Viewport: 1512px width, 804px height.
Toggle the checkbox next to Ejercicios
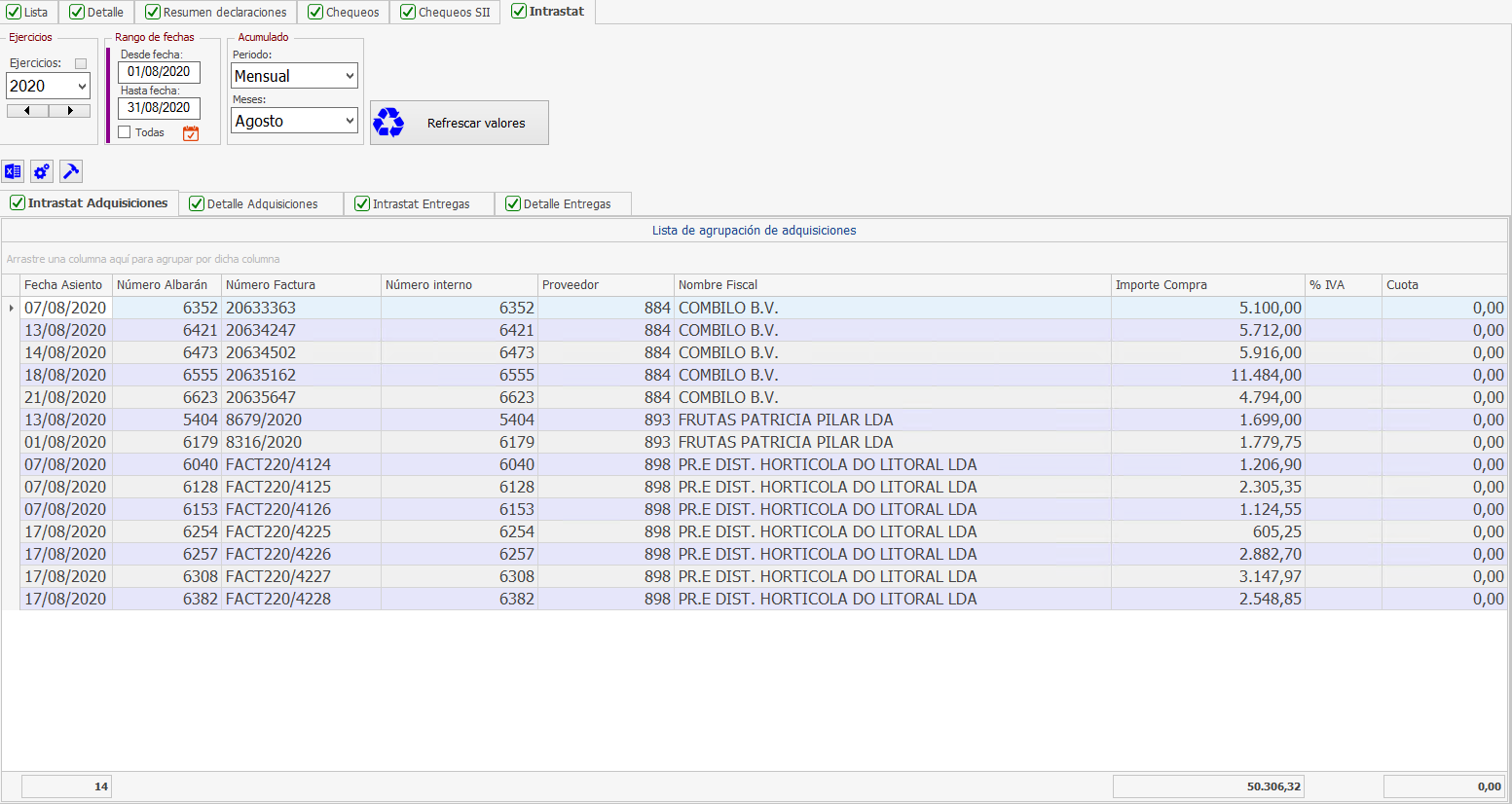(81, 63)
